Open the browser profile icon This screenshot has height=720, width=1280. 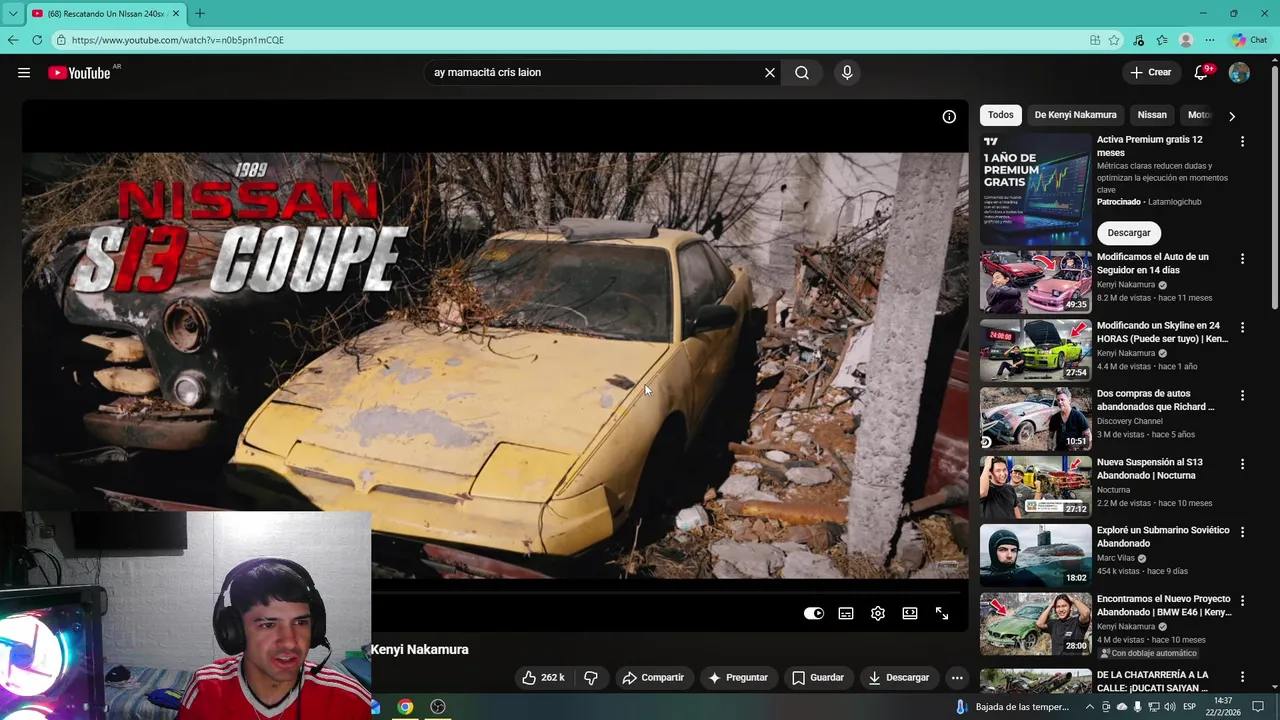coord(1186,40)
